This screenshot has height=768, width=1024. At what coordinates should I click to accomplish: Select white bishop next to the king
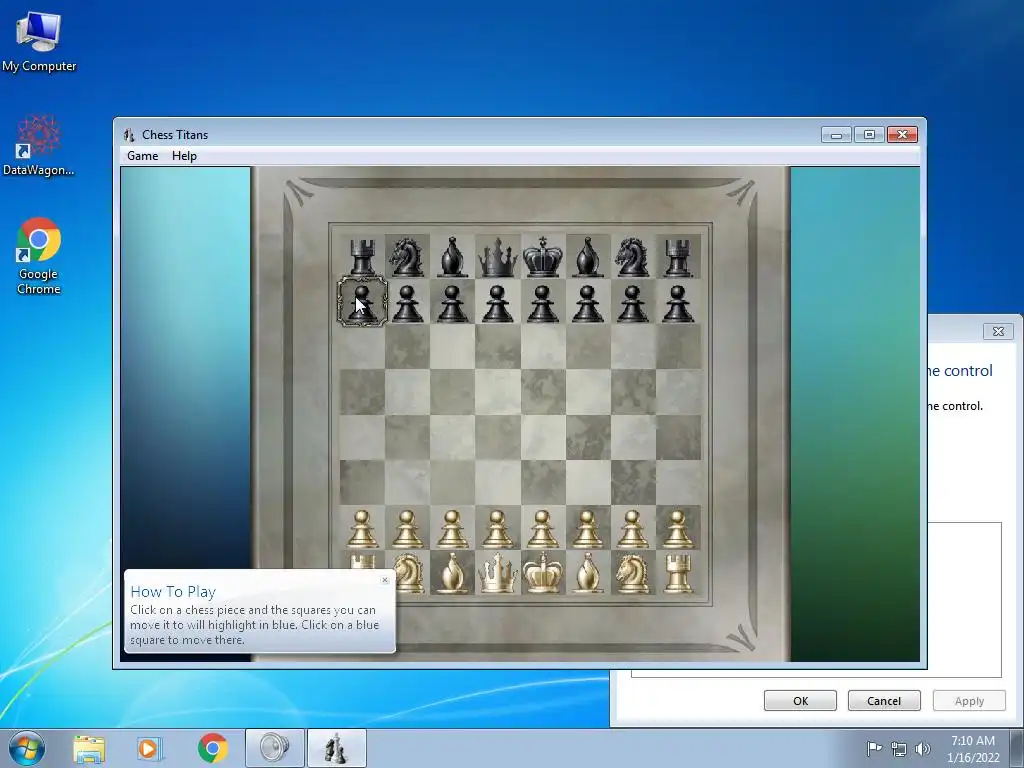[x=588, y=573]
